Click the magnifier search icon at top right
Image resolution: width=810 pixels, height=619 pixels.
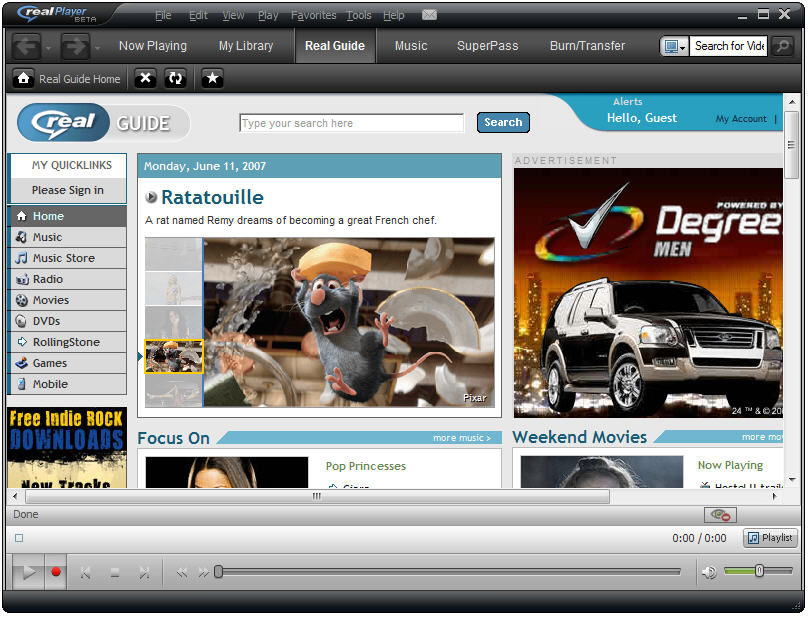783,46
